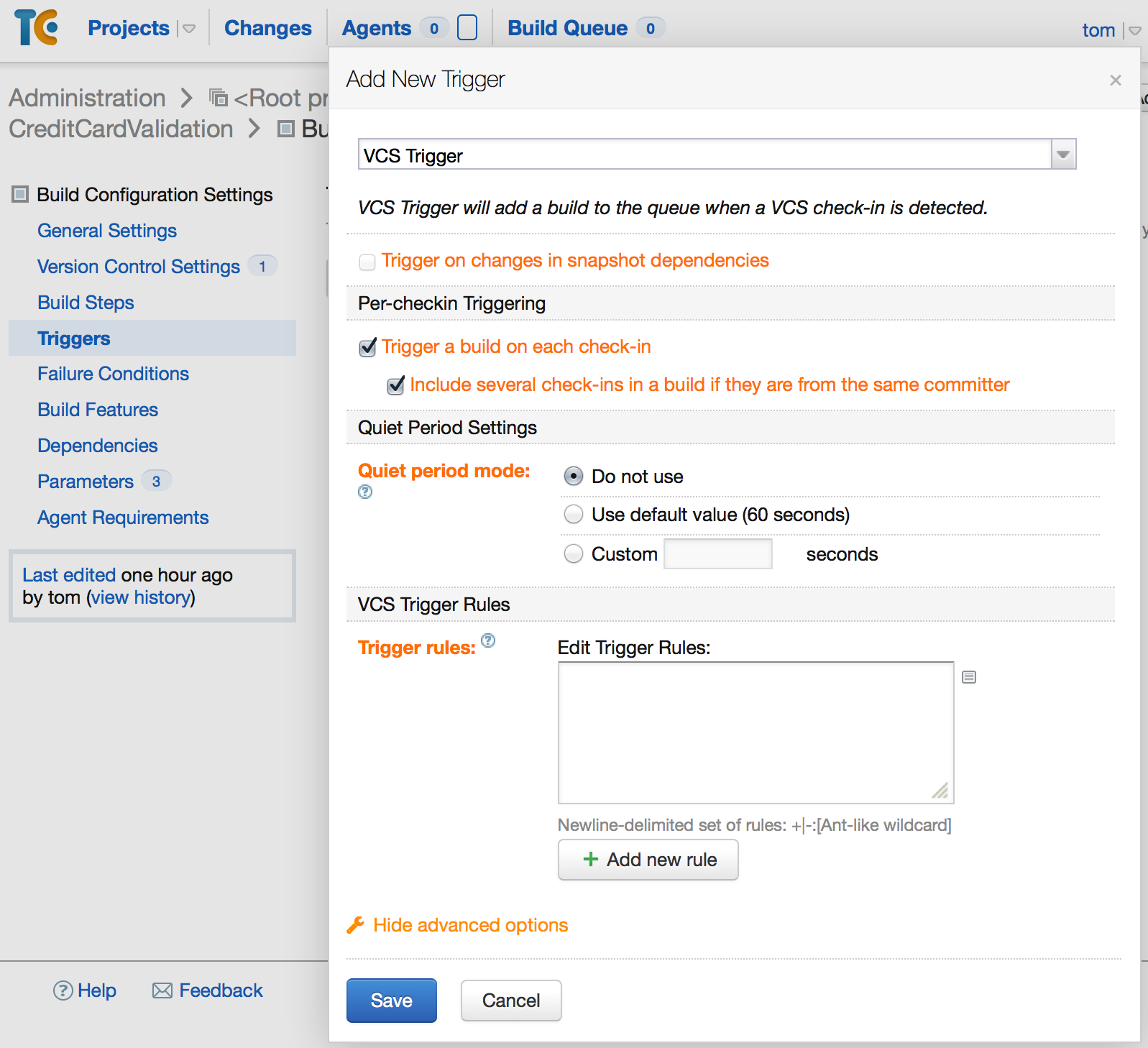1148x1048 pixels.
Task: Go to the Agents tab
Action: (x=377, y=28)
